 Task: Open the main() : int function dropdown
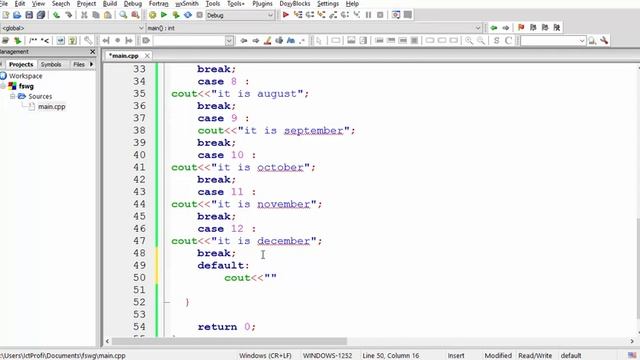tap(478, 28)
